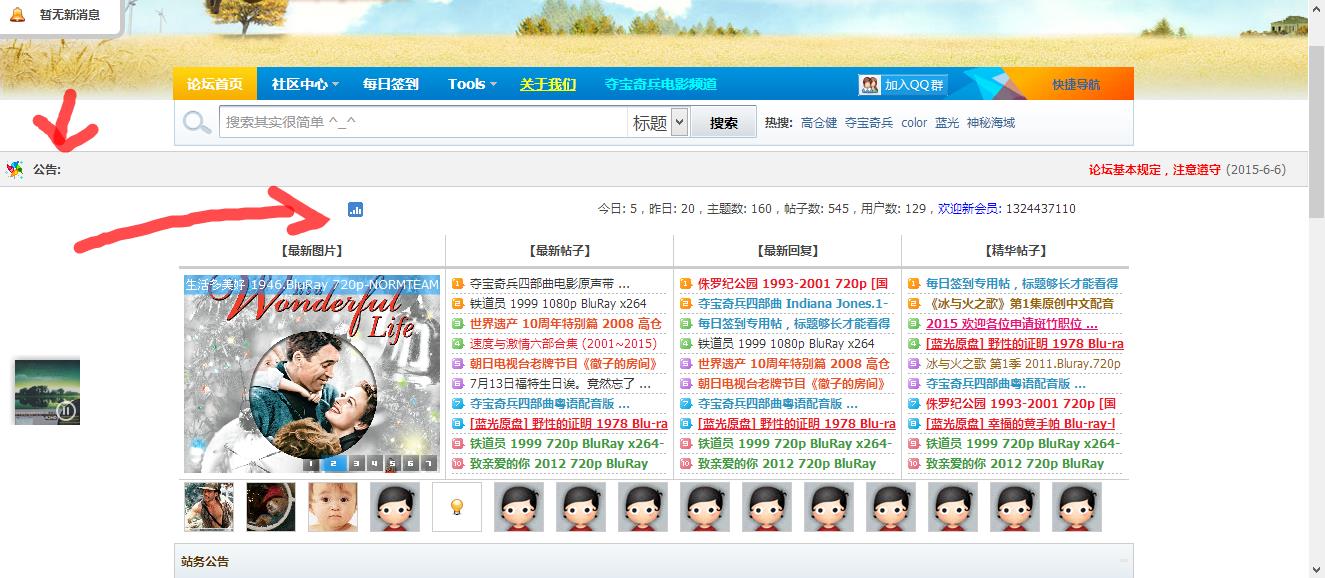Expand the 社区中心 menu

click(305, 84)
